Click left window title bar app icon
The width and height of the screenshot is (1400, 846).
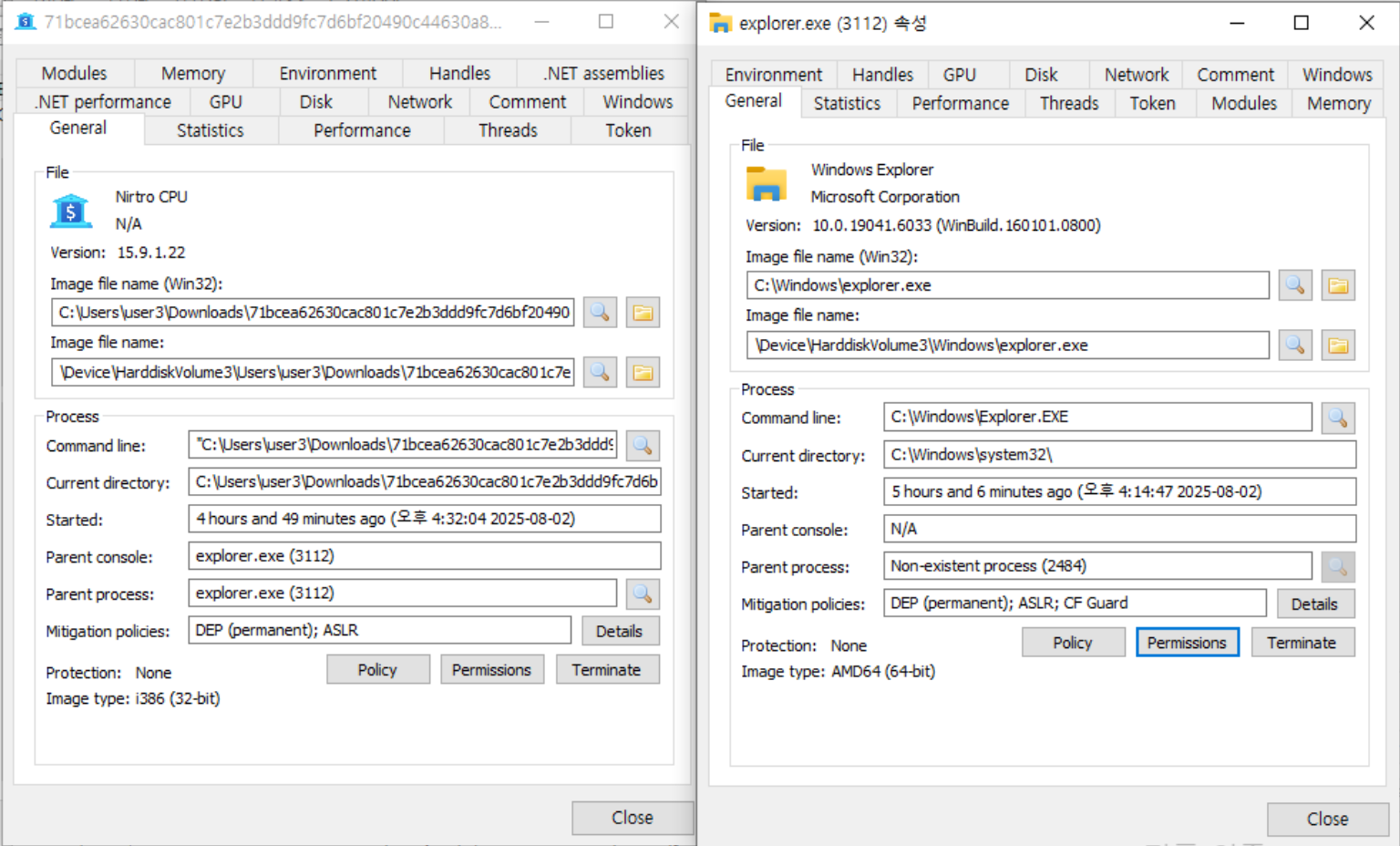click(x=26, y=21)
